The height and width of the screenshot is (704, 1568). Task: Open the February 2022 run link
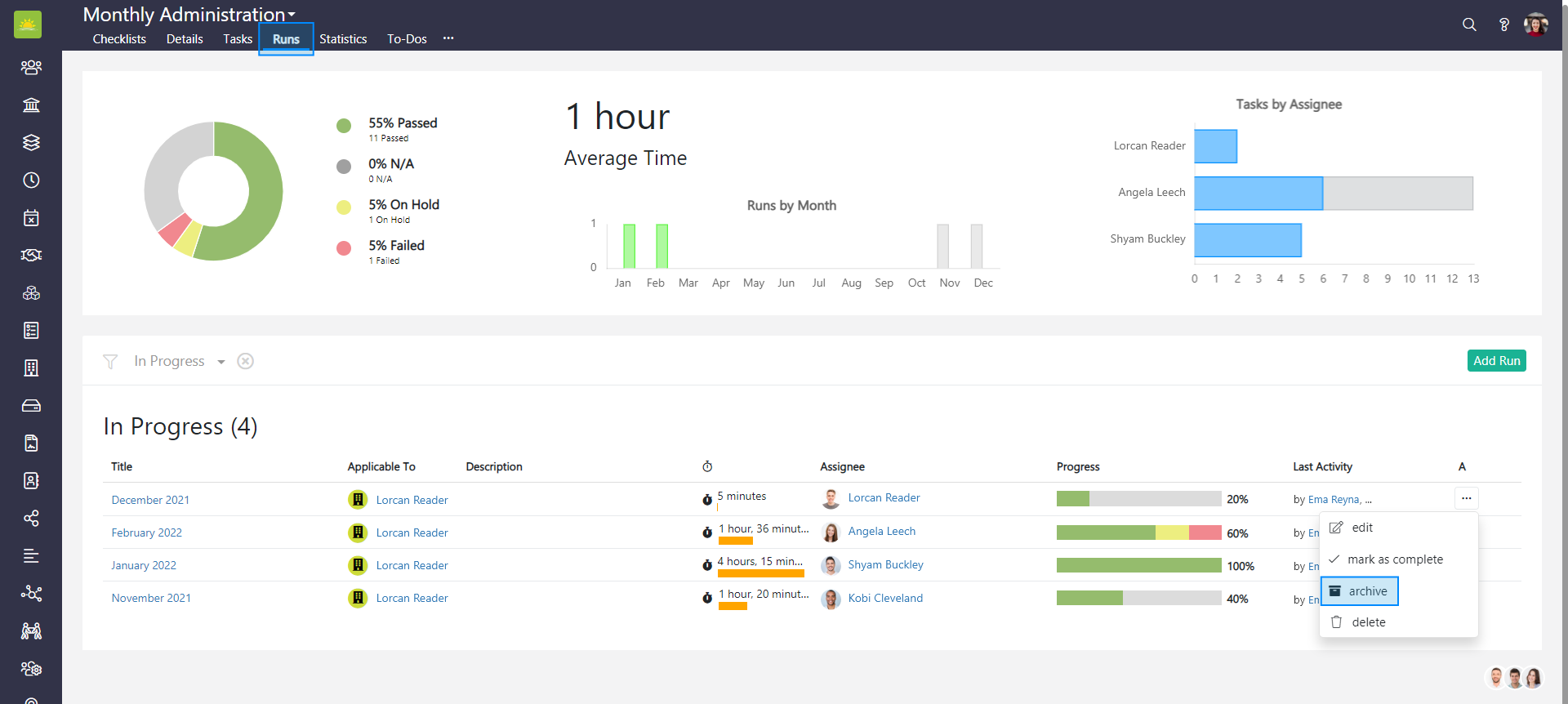tap(147, 532)
